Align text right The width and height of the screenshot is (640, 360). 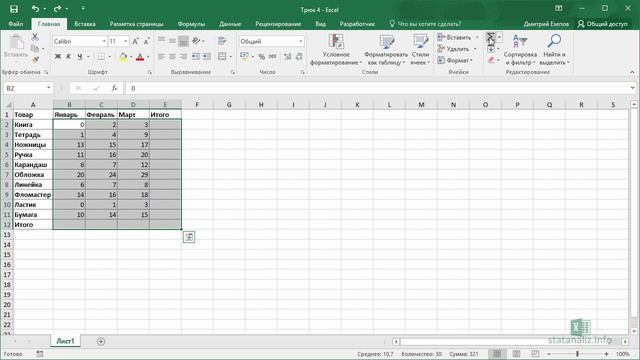[184, 56]
